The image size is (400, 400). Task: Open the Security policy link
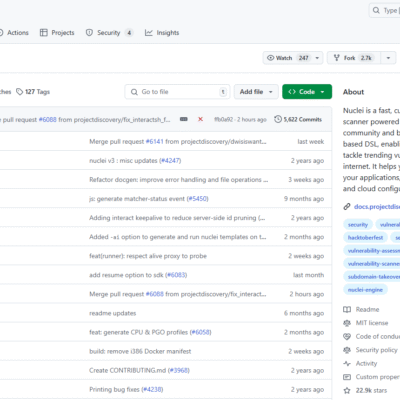click(377, 350)
